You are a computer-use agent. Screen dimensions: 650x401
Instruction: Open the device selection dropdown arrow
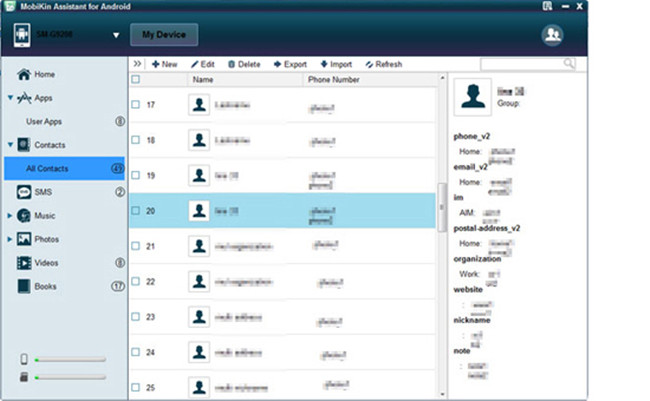coord(116,35)
